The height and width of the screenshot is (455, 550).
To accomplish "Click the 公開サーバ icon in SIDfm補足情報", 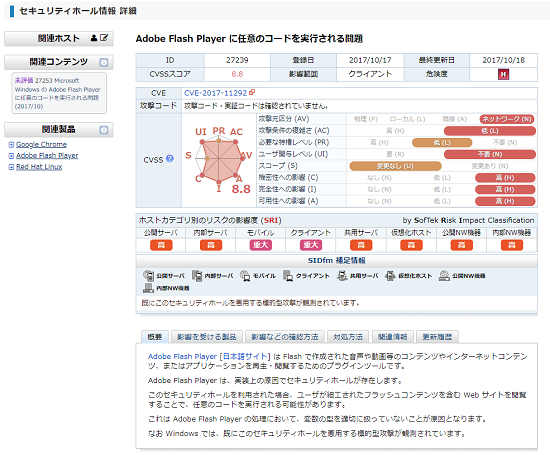I will [148, 275].
